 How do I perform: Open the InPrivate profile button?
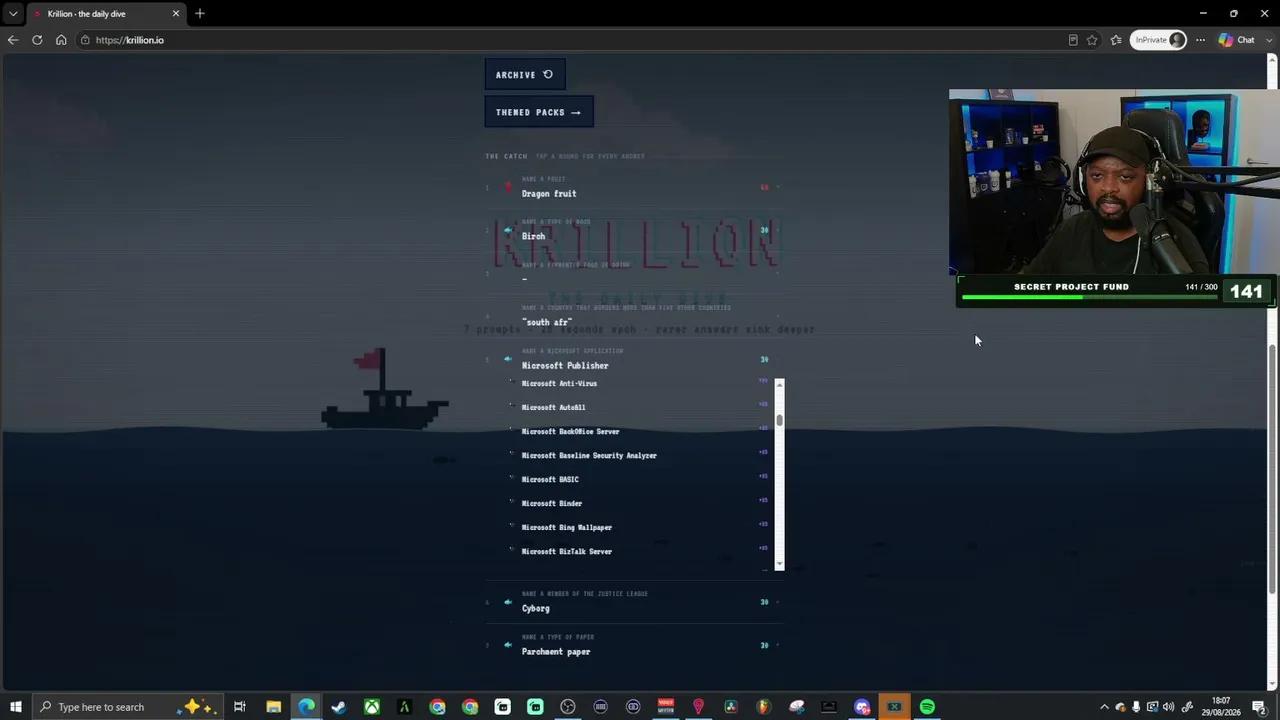(x=1159, y=40)
